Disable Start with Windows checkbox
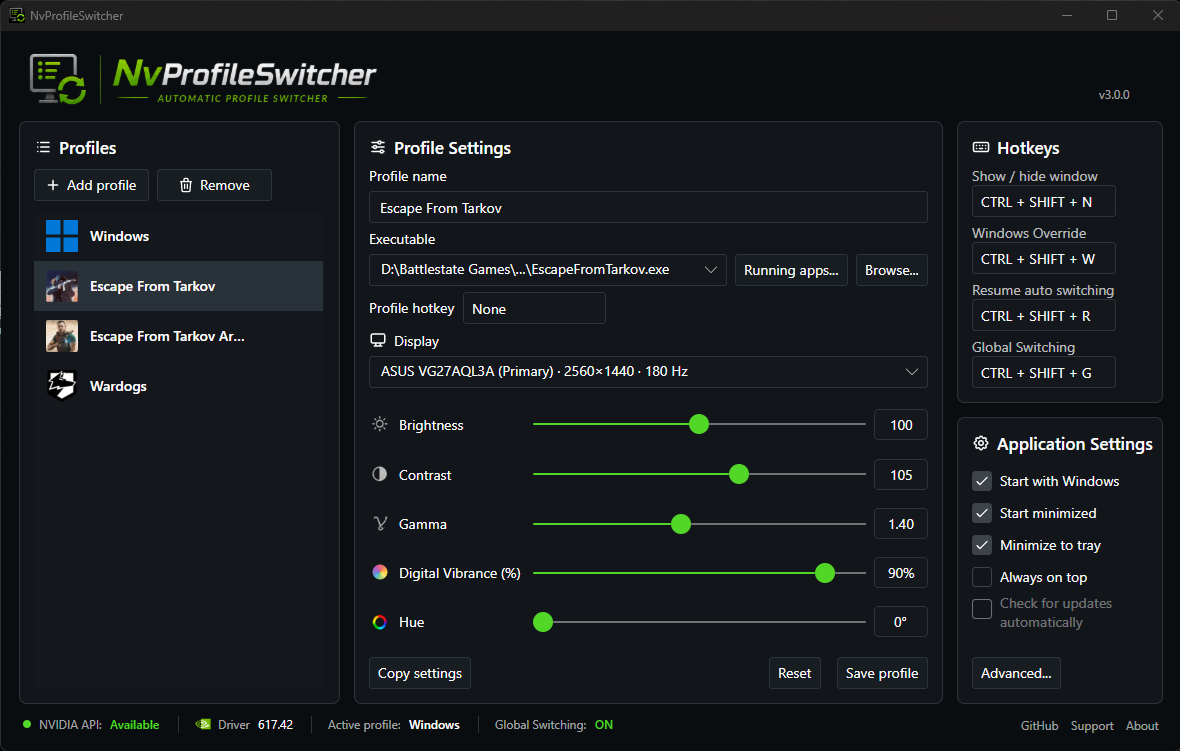This screenshot has width=1180, height=751. (x=982, y=481)
